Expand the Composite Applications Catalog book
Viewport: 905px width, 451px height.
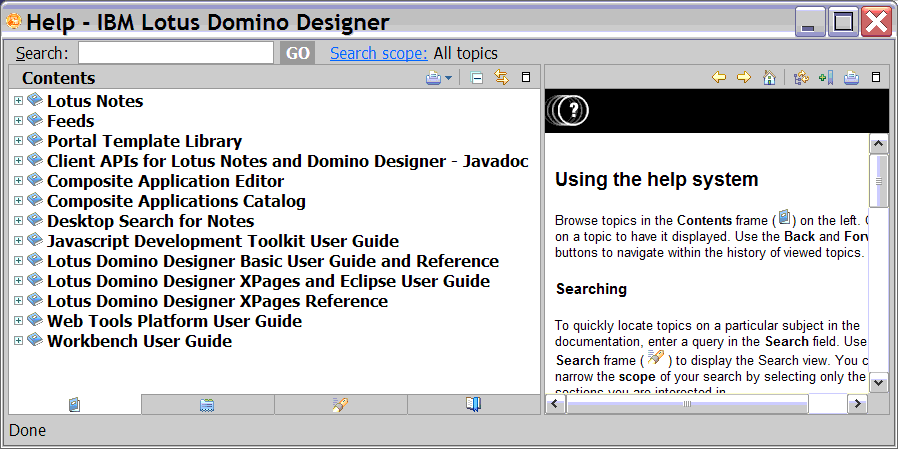tap(18, 200)
